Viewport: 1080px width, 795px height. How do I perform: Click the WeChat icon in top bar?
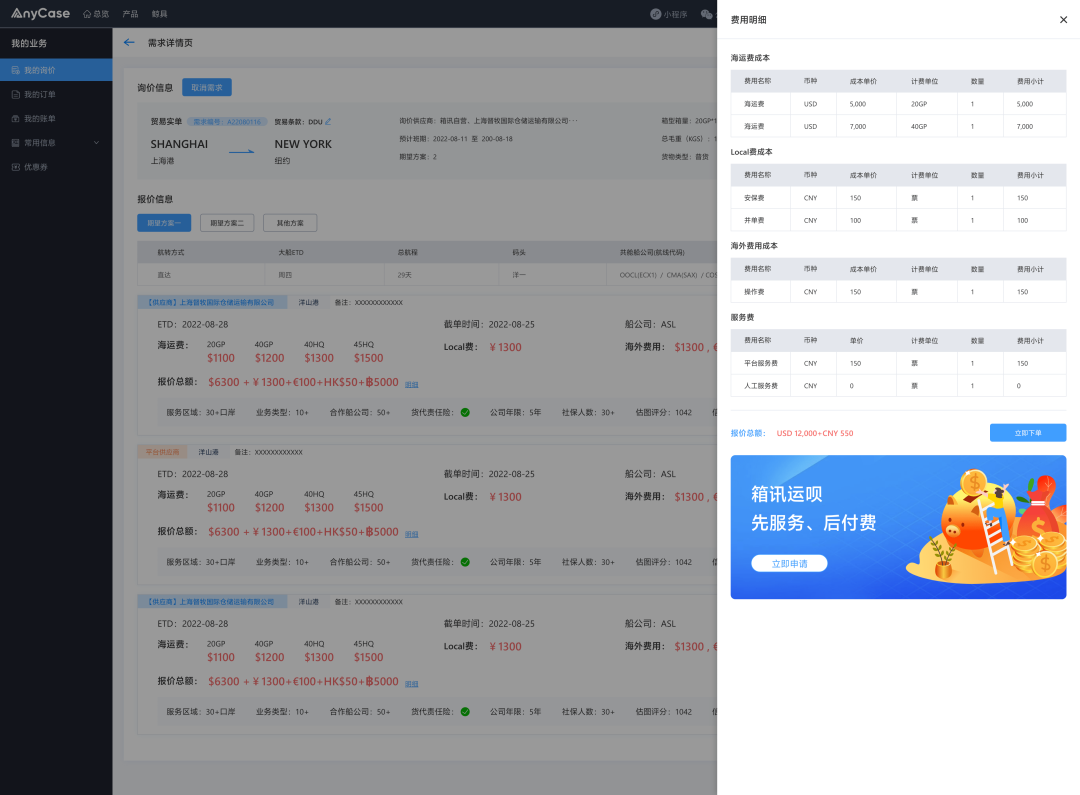[x=707, y=14]
